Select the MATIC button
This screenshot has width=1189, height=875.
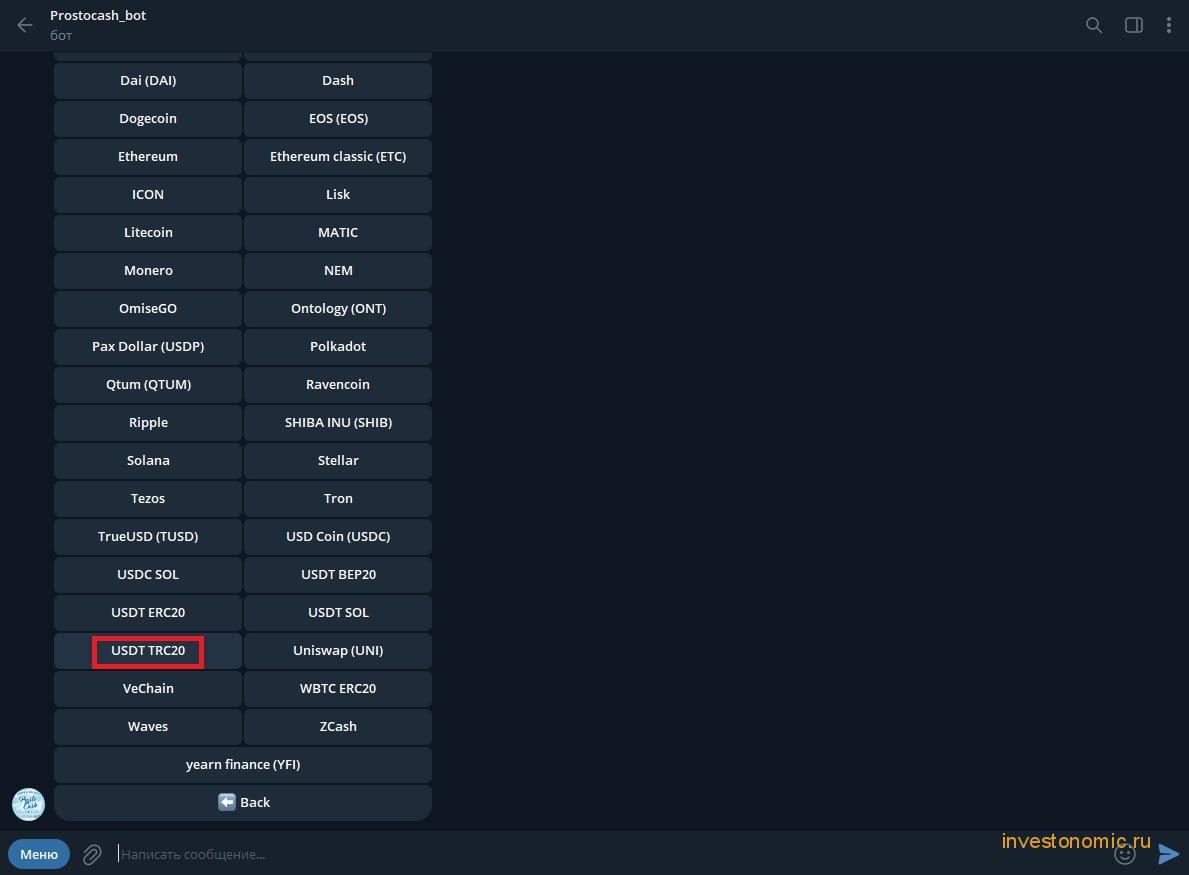(338, 232)
